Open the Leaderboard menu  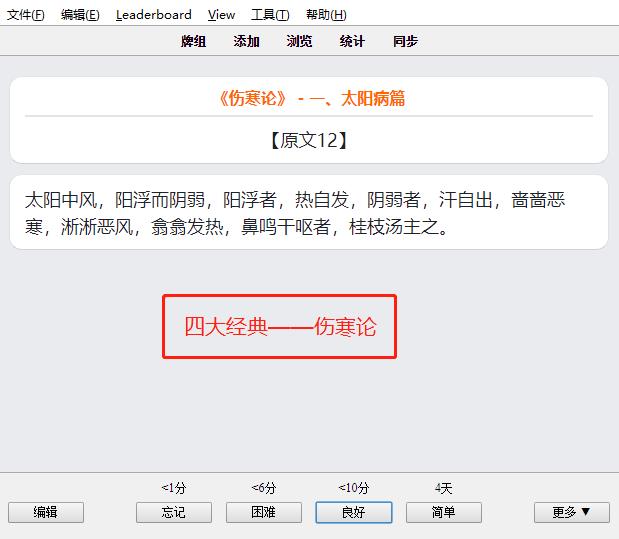154,15
